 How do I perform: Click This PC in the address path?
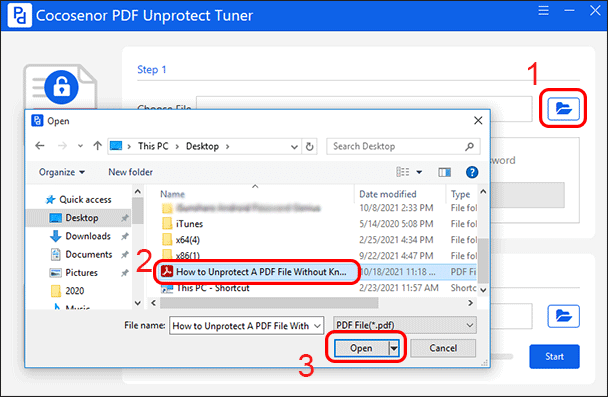click(x=153, y=146)
